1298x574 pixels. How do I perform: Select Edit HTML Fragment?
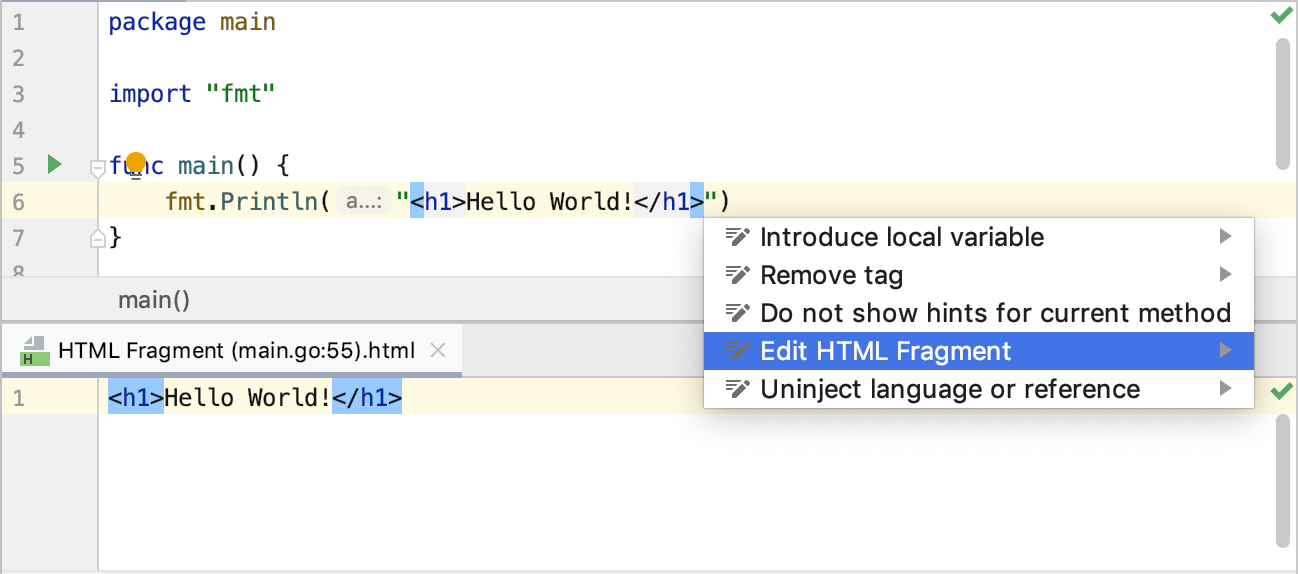[979, 351]
